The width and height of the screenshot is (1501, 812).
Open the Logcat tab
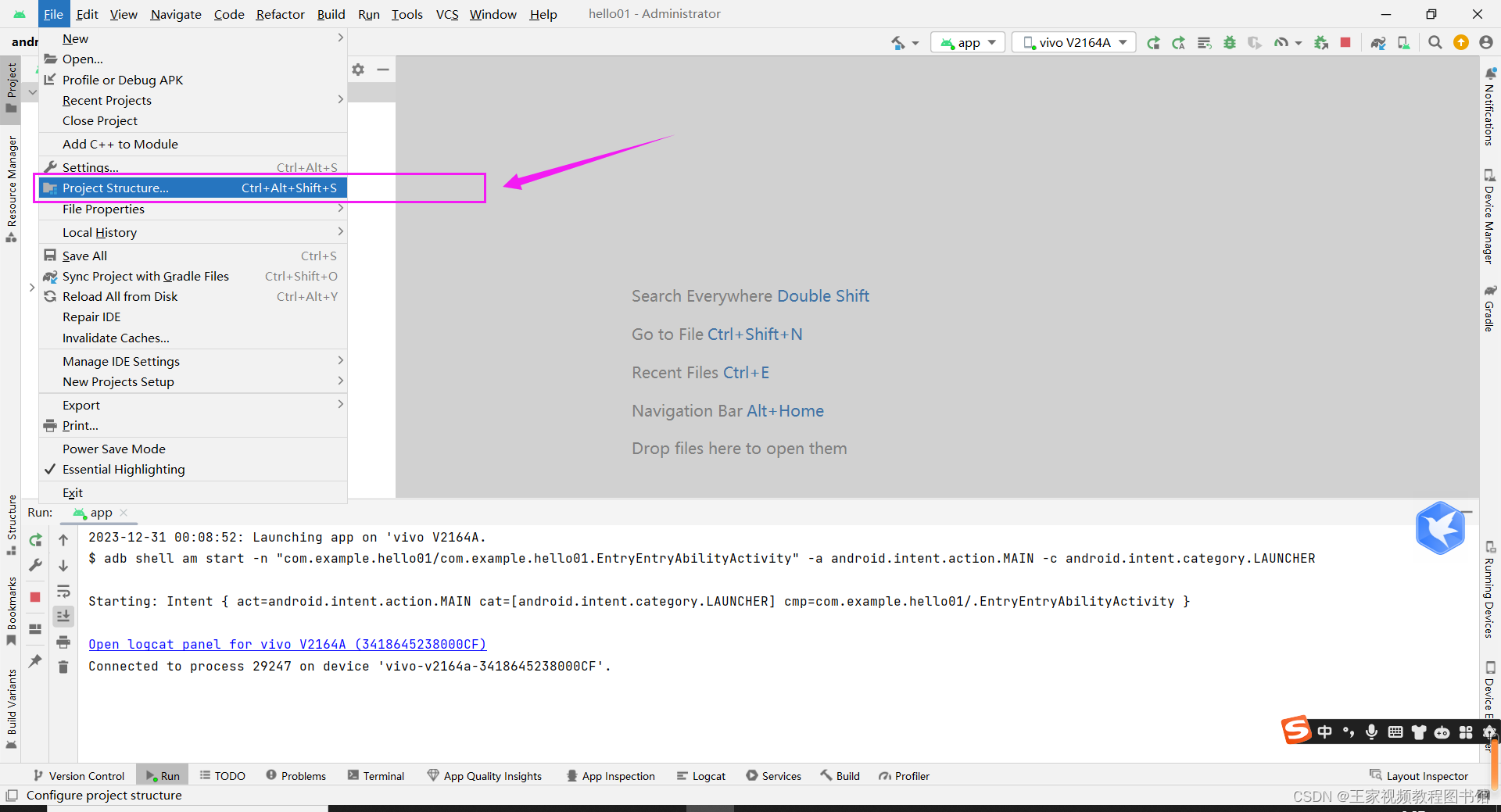coord(701,776)
